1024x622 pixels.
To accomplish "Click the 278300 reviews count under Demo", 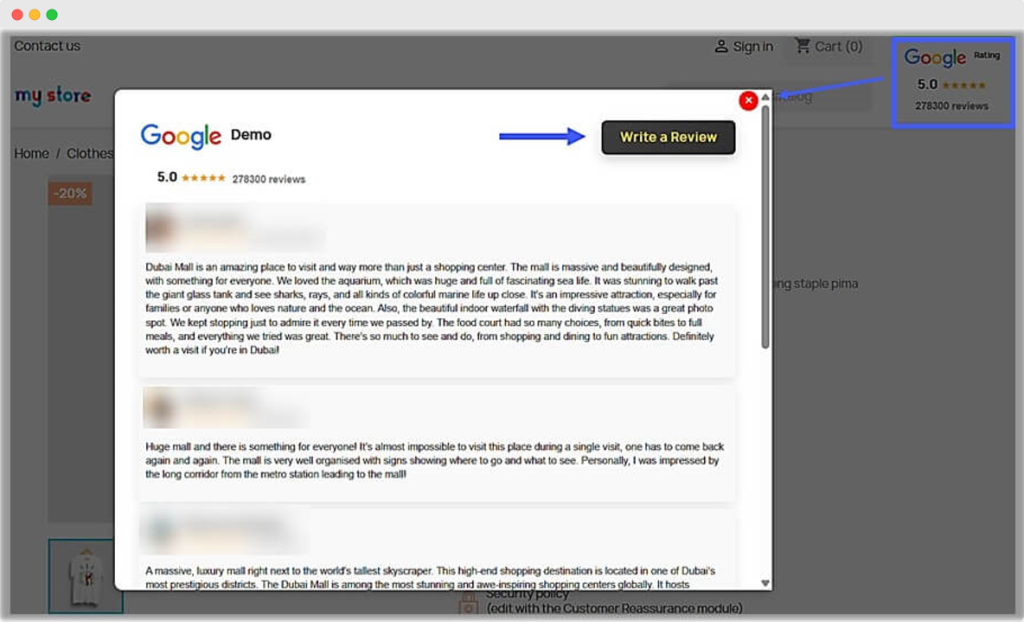I will (x=269, y=180).
